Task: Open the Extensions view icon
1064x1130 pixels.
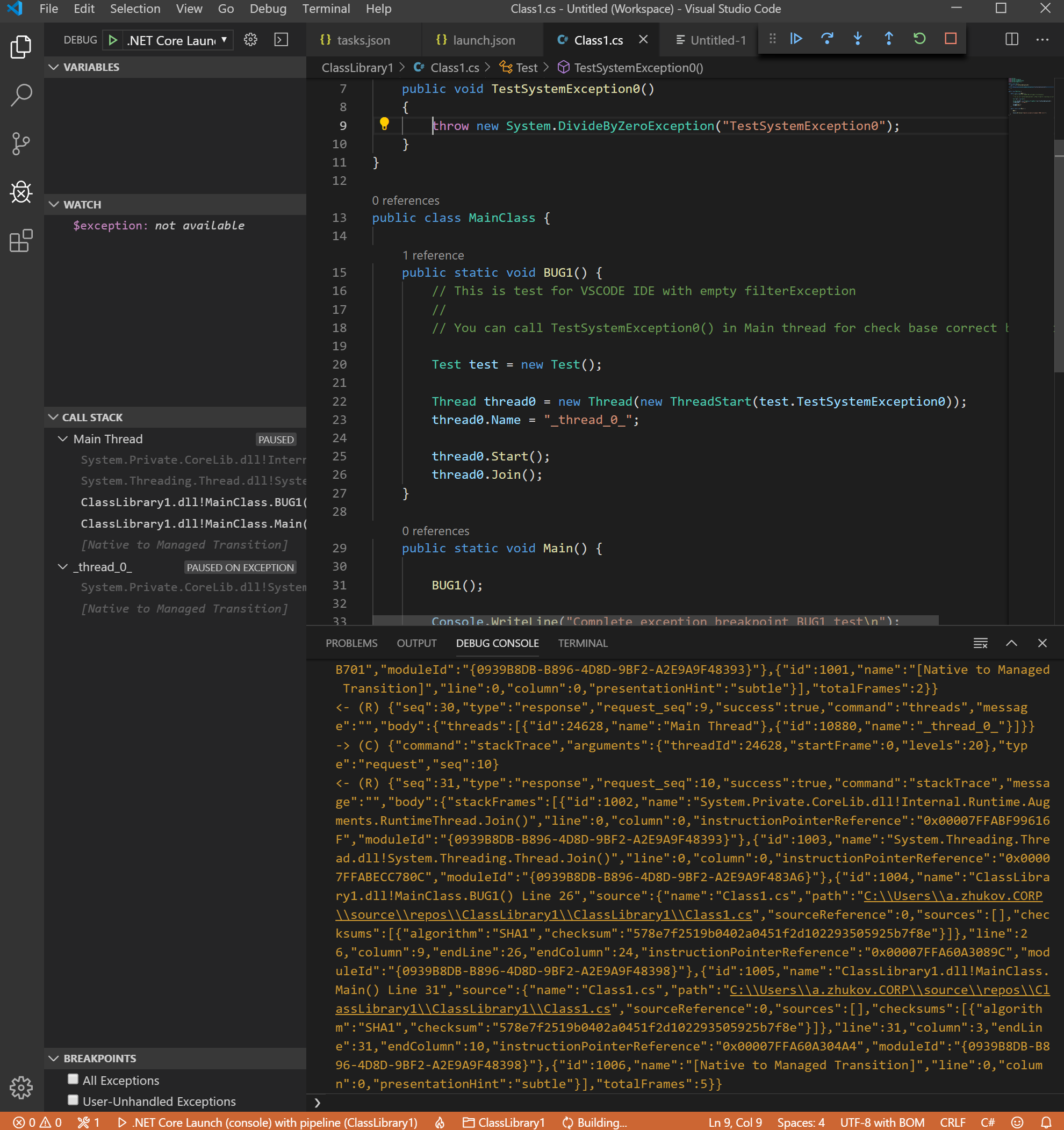Action: (21, 241)
